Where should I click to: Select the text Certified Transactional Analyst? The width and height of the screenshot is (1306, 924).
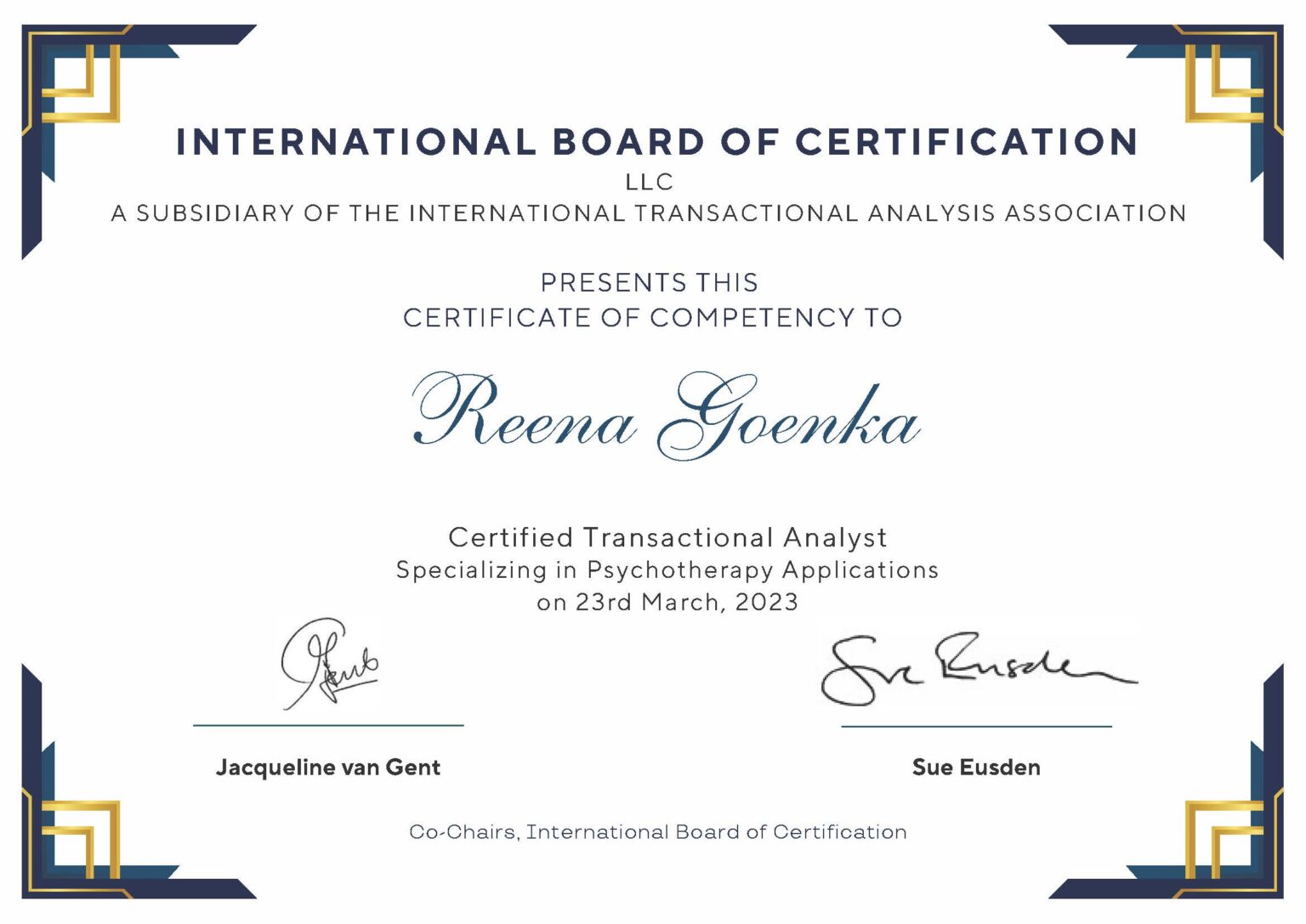point(666,538)
